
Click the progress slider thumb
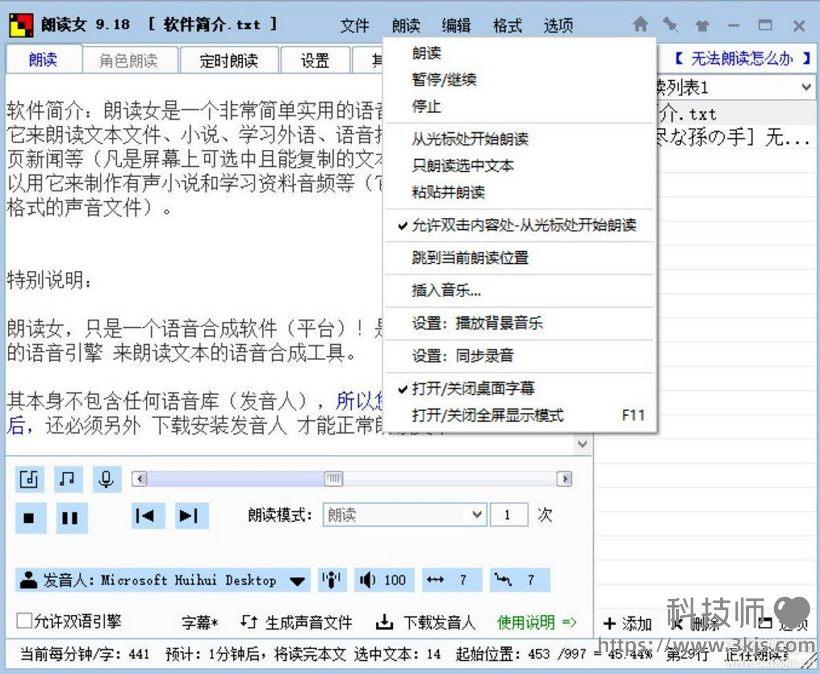tap(333, 478)
